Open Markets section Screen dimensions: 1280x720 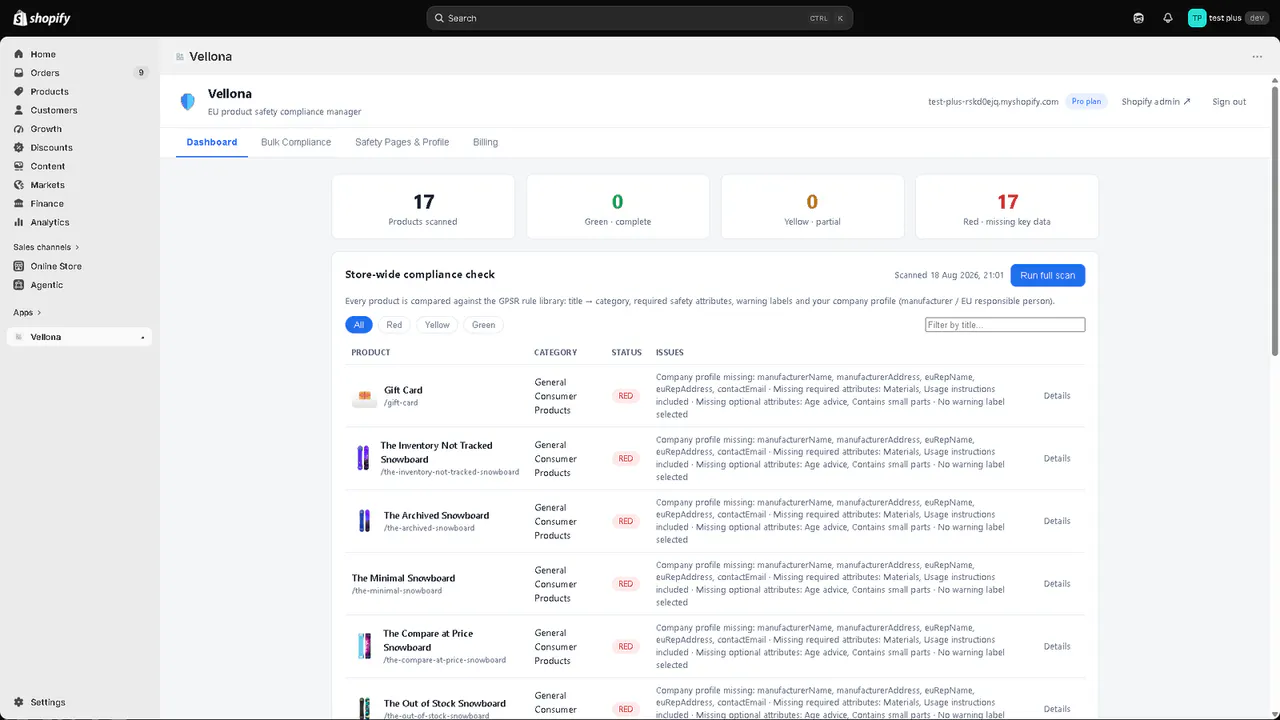pos(47,185)
